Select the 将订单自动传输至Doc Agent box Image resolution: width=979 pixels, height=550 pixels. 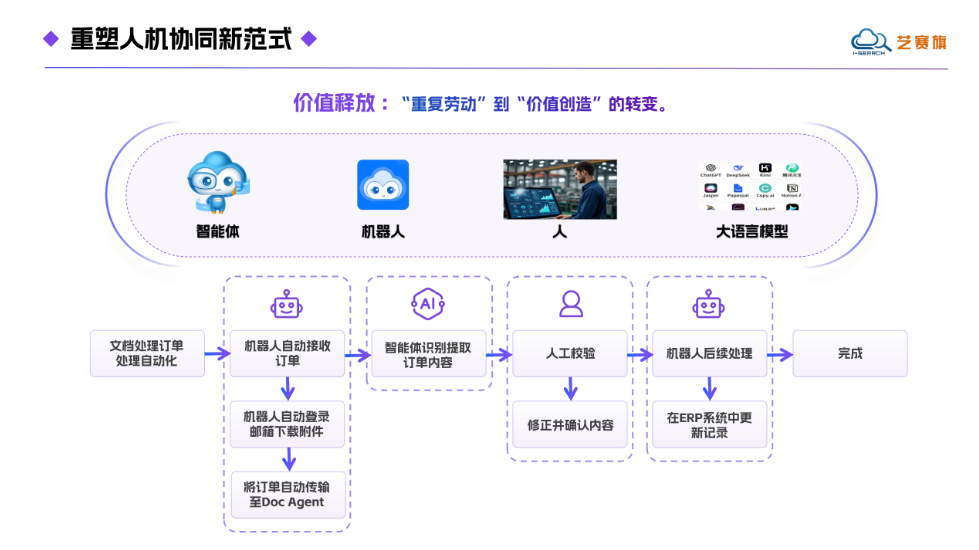(x=288, y=495)
